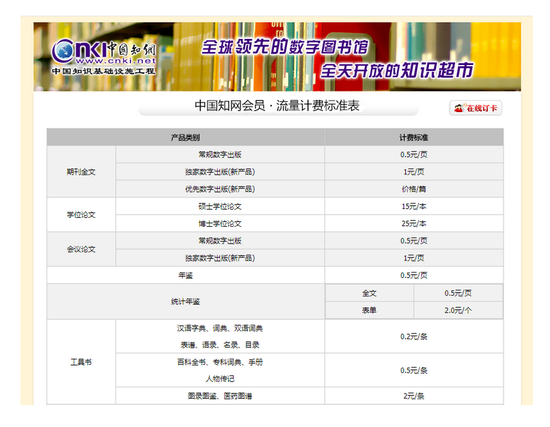Click 独家数字出版(新产品) under 期刊全文
This screenshot has height=427, width=550.
(220, 172)
